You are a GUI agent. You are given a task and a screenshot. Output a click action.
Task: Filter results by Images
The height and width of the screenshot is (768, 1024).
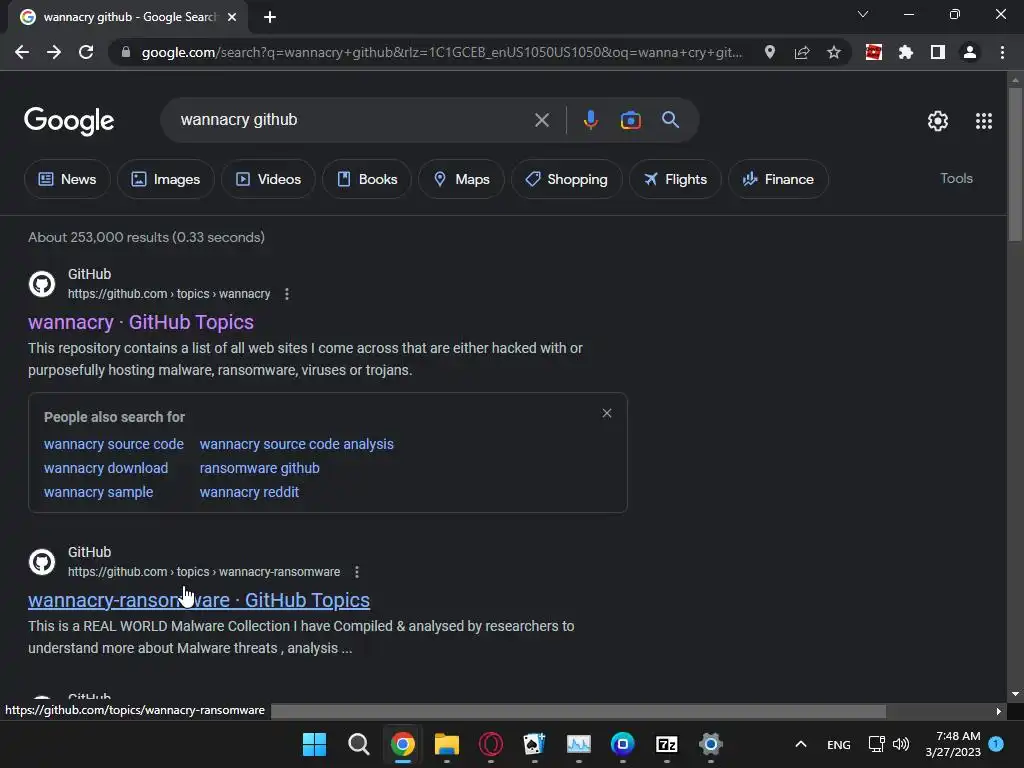[166, 179]
